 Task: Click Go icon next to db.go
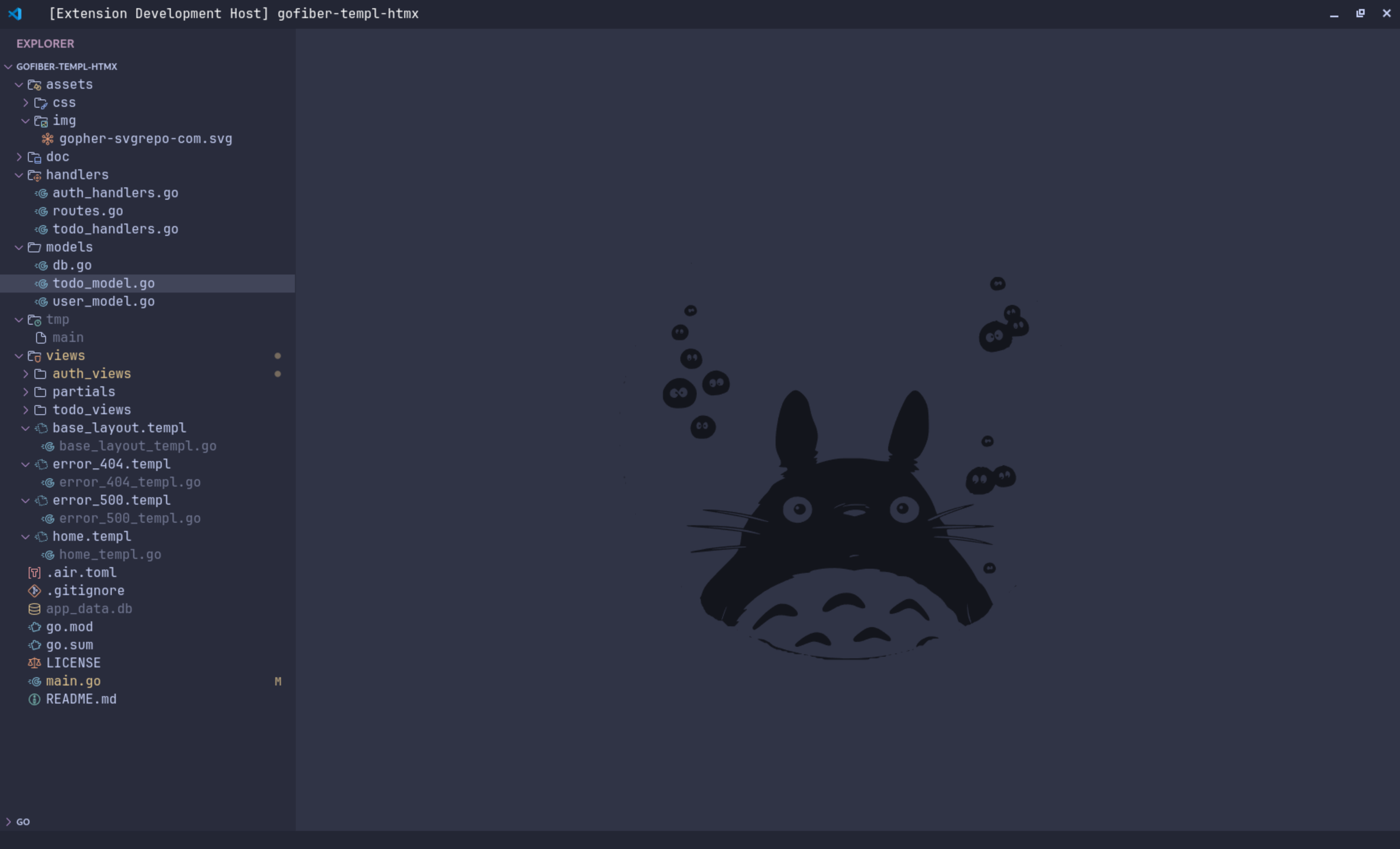[x=41, y=265]
